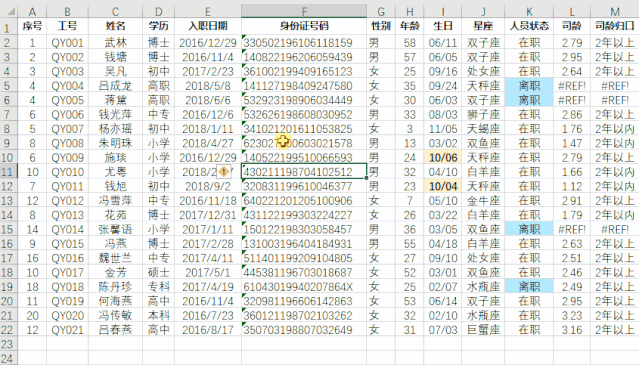Select the zodiac cell 天蝎座
This screenshot has width=639, height=365.
[483, 129]
